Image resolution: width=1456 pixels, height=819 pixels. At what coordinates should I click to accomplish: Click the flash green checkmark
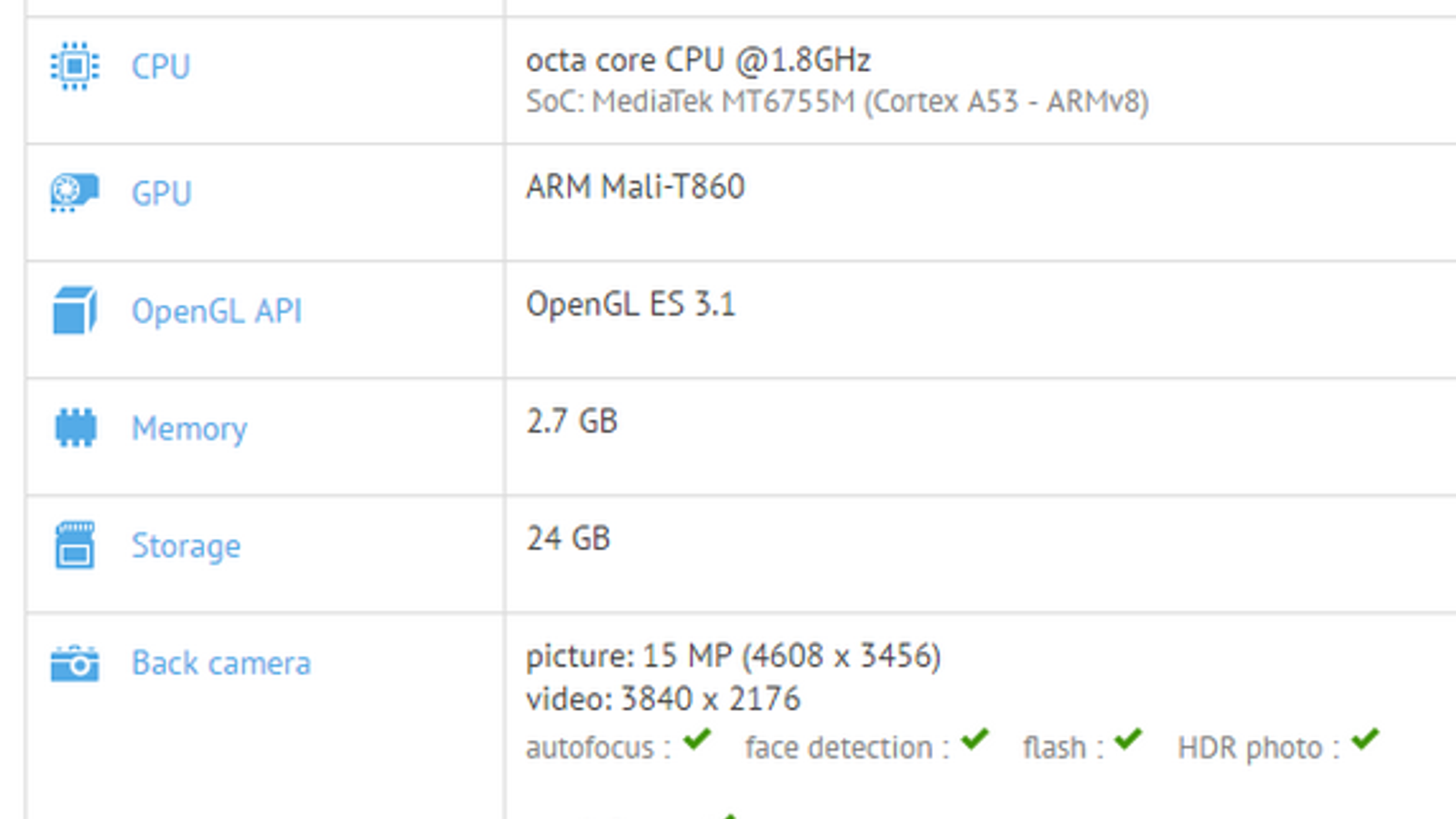pyautogui.click(x=1127, y=739)
